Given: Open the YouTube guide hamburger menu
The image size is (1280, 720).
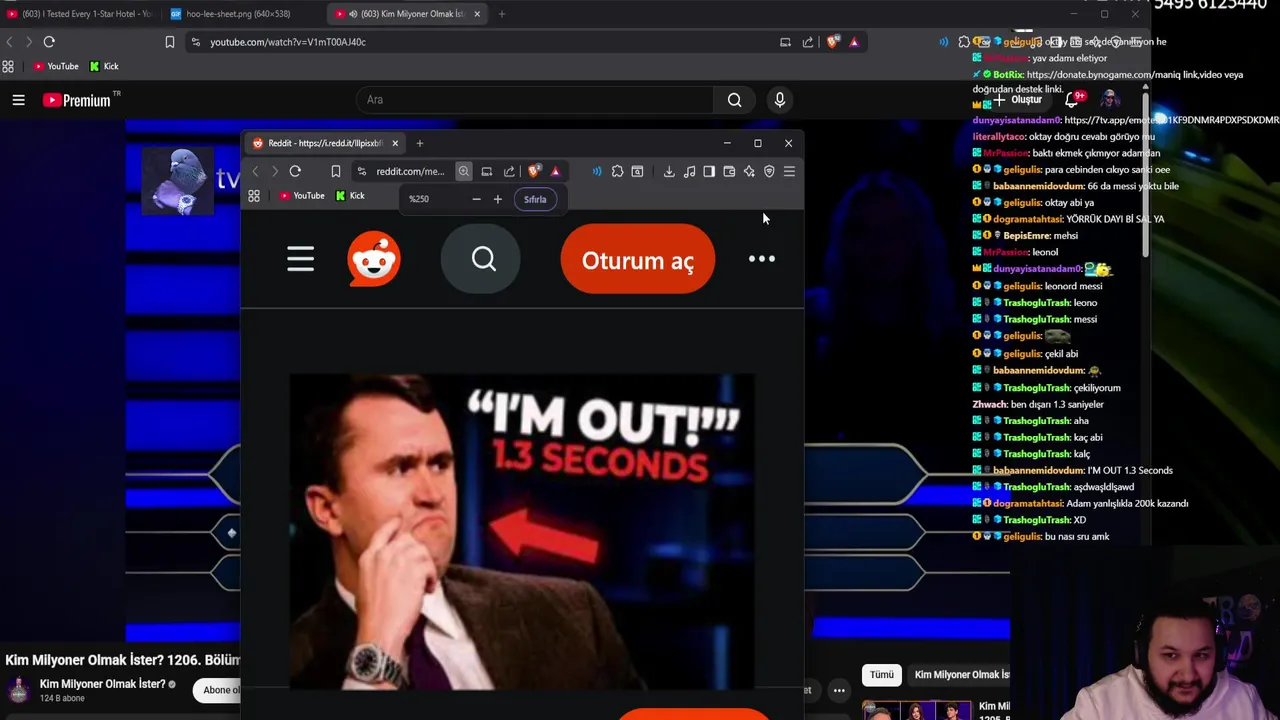Looking at the screenshot, I should coord(18,100).
